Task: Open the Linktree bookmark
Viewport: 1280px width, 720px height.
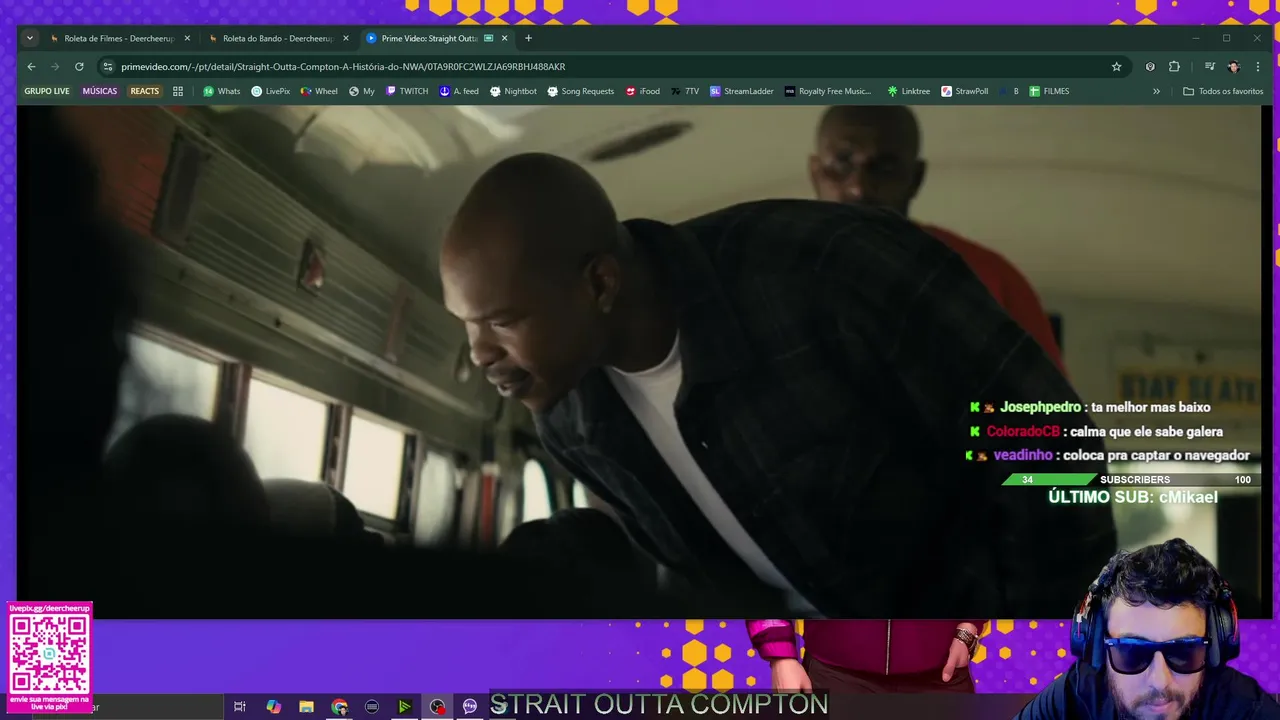Action: pos(908,91)
